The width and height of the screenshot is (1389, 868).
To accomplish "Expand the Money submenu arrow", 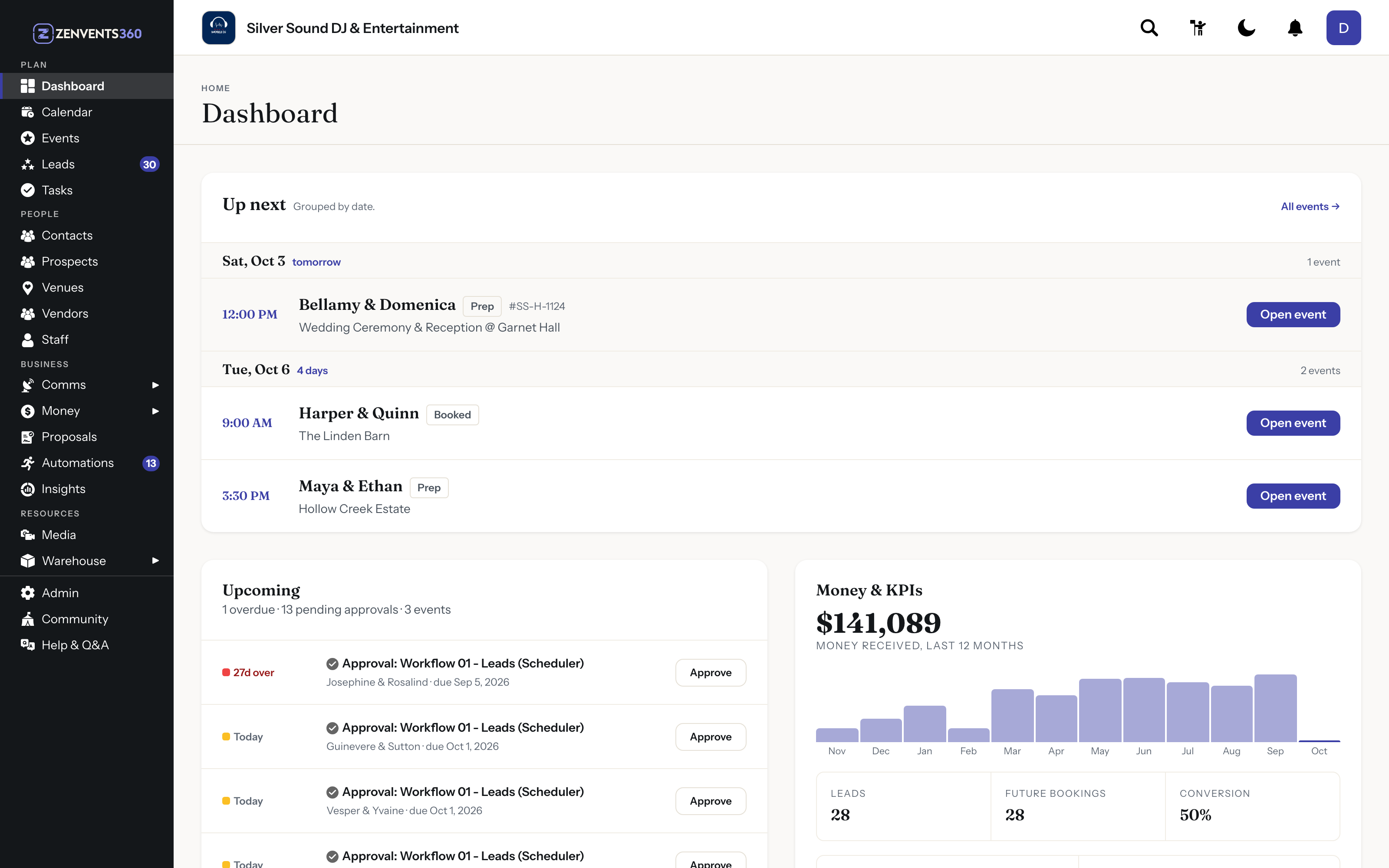I will pos(155,411).
